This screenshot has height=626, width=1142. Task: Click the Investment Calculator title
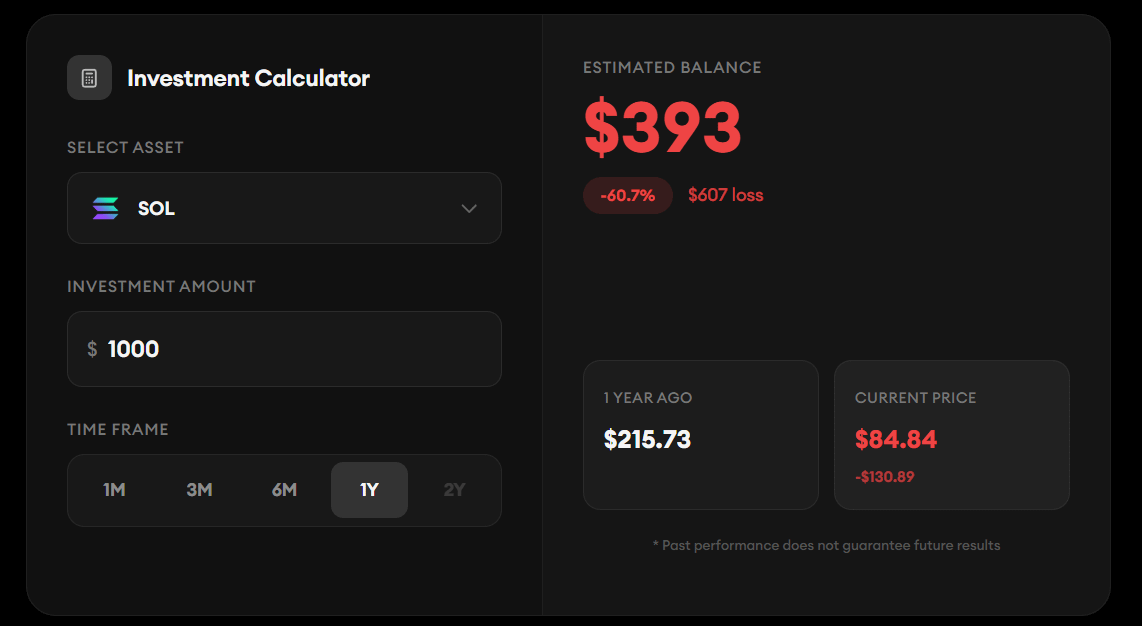(x=248, y=78)
